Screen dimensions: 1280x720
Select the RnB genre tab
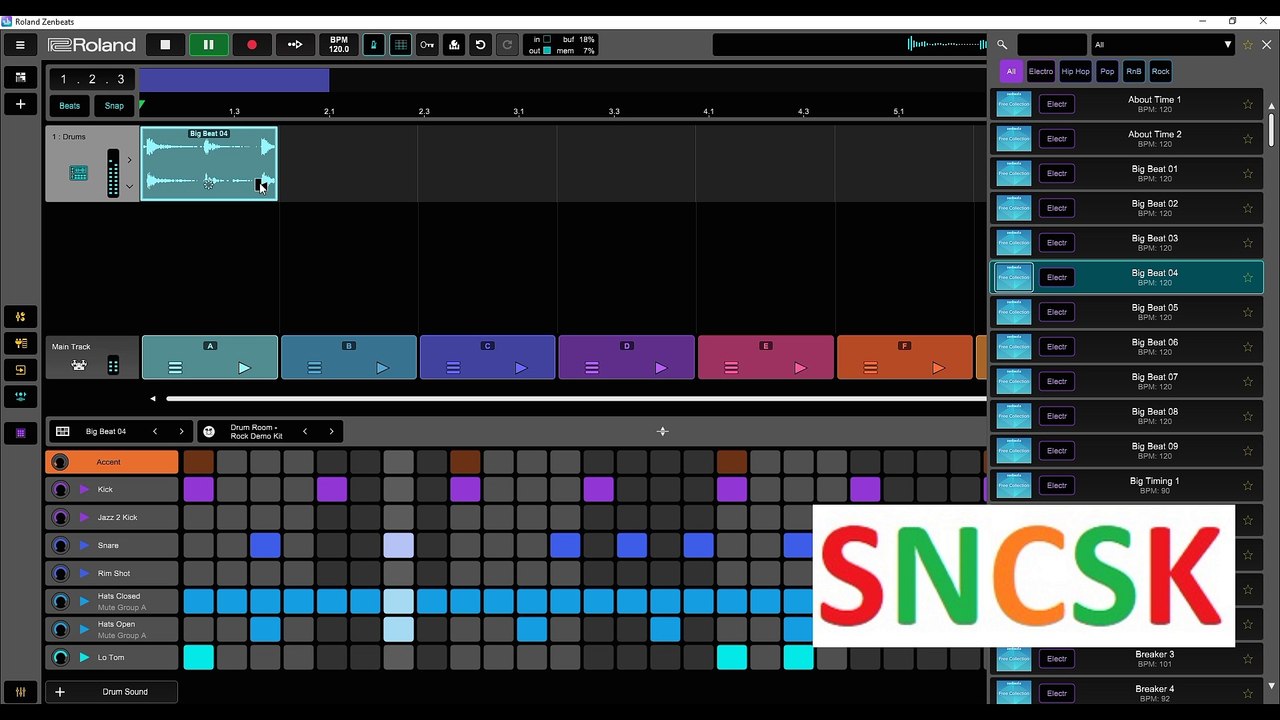click(x=1133, y=71)
